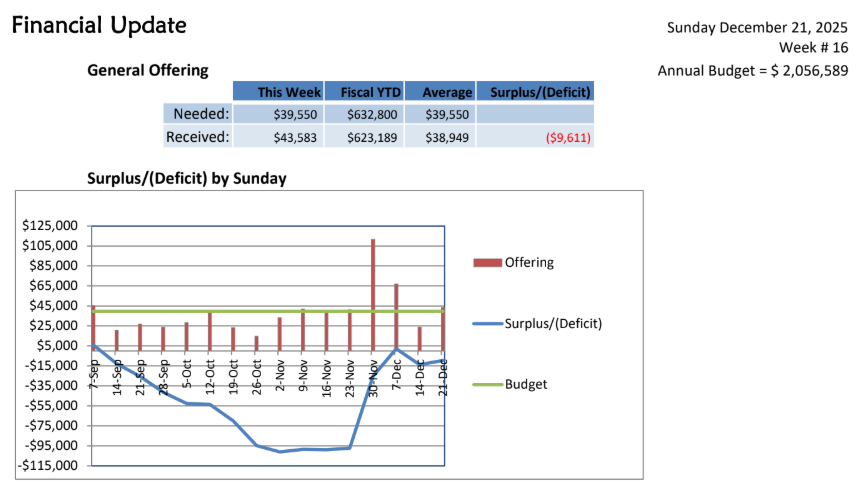Click the "Financial Update" title
866x485 pixels.
tap(99, 25)
